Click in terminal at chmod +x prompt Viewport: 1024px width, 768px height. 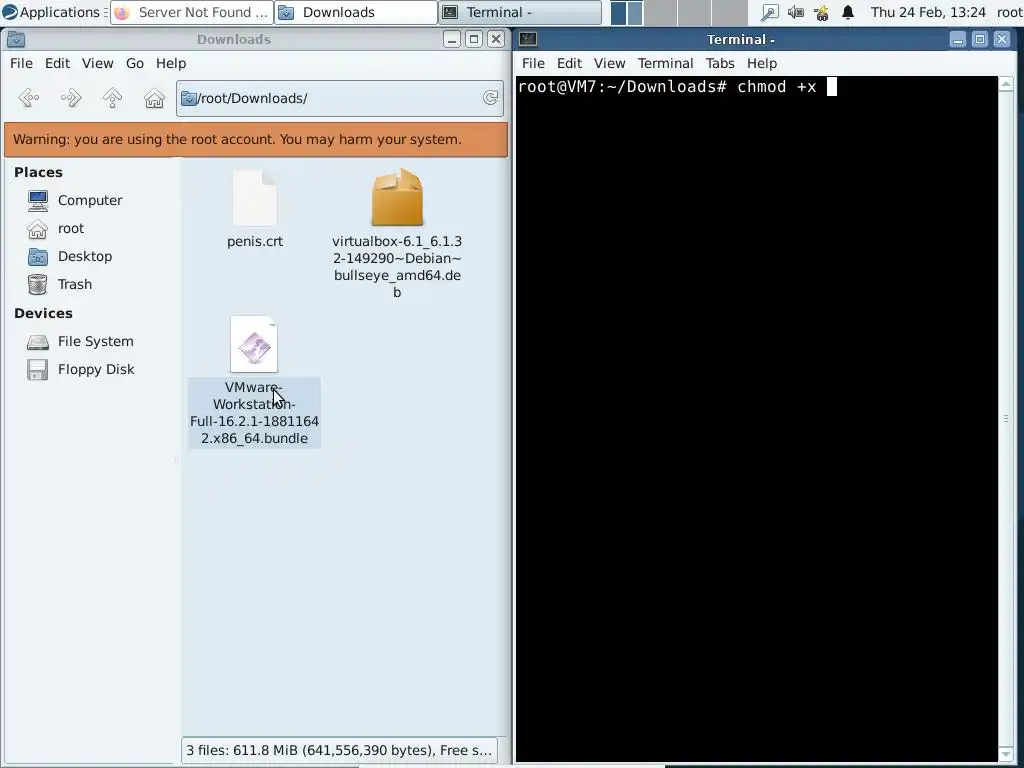coord(832,87)
